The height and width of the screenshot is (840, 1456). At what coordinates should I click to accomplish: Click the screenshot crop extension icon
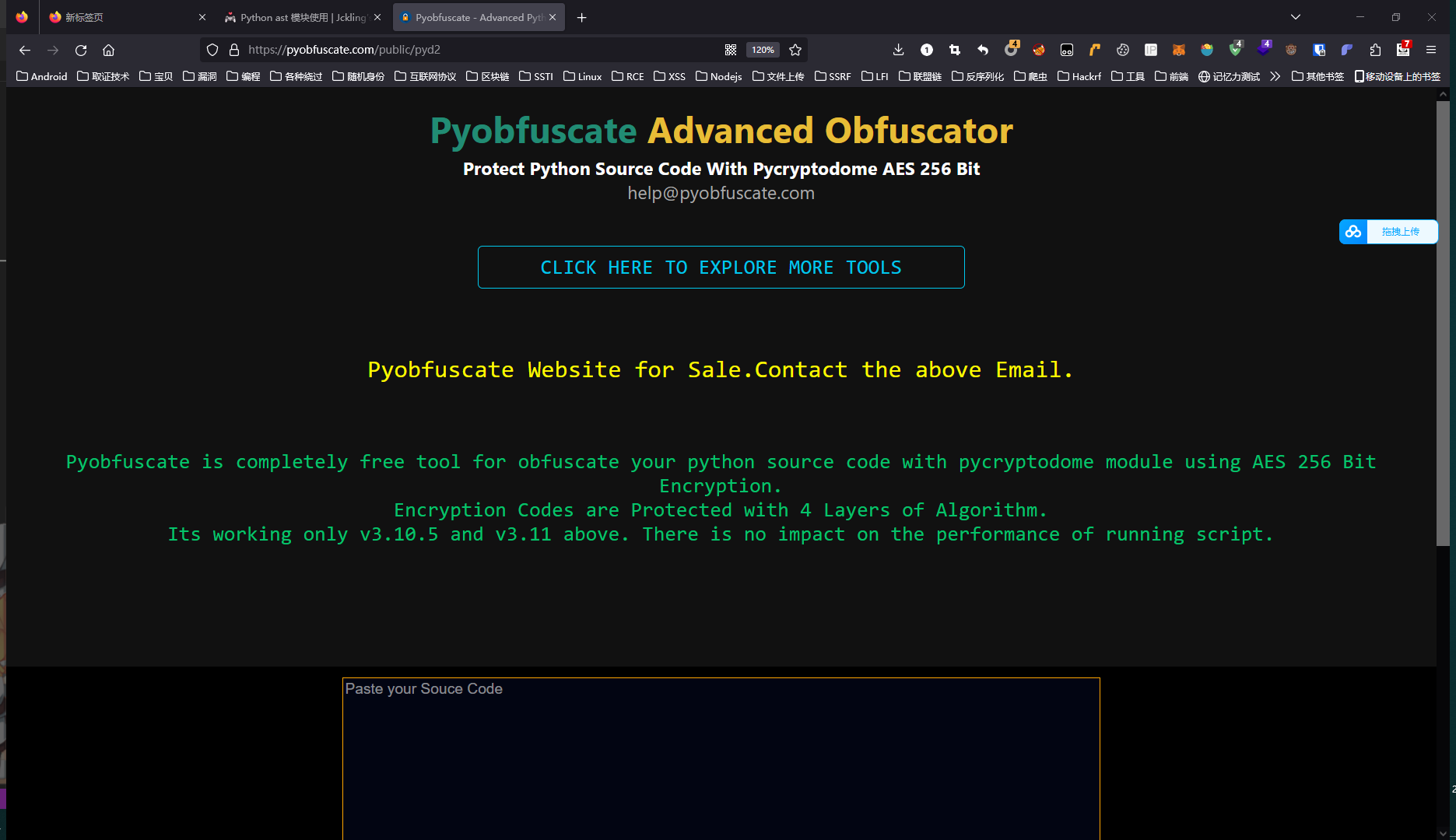coord(955,50)
